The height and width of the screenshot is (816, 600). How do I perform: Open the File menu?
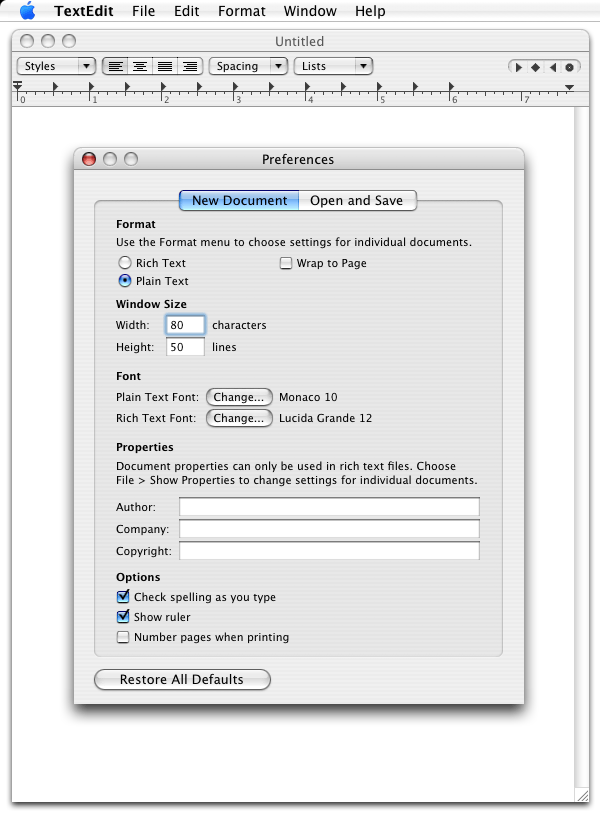144,11
